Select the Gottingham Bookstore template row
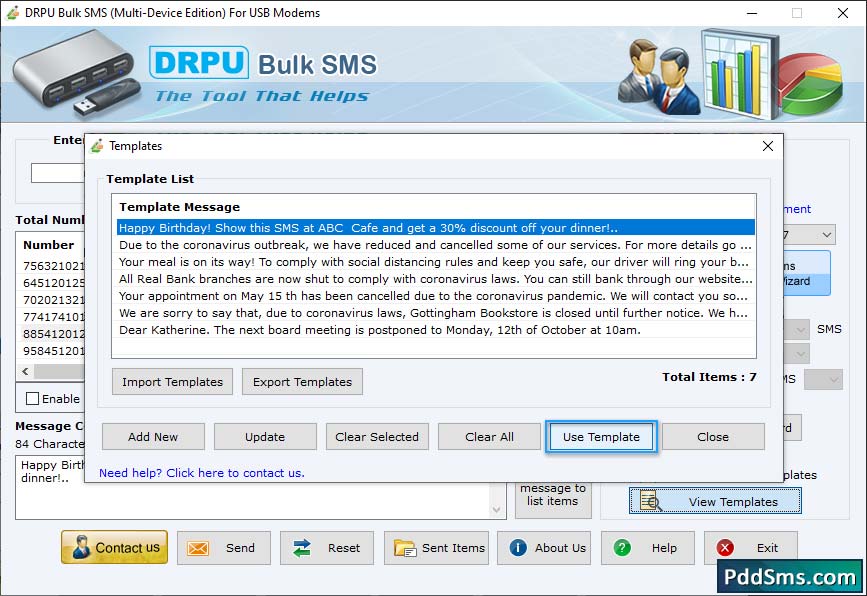The image size is (867, 596). (436, 313)
